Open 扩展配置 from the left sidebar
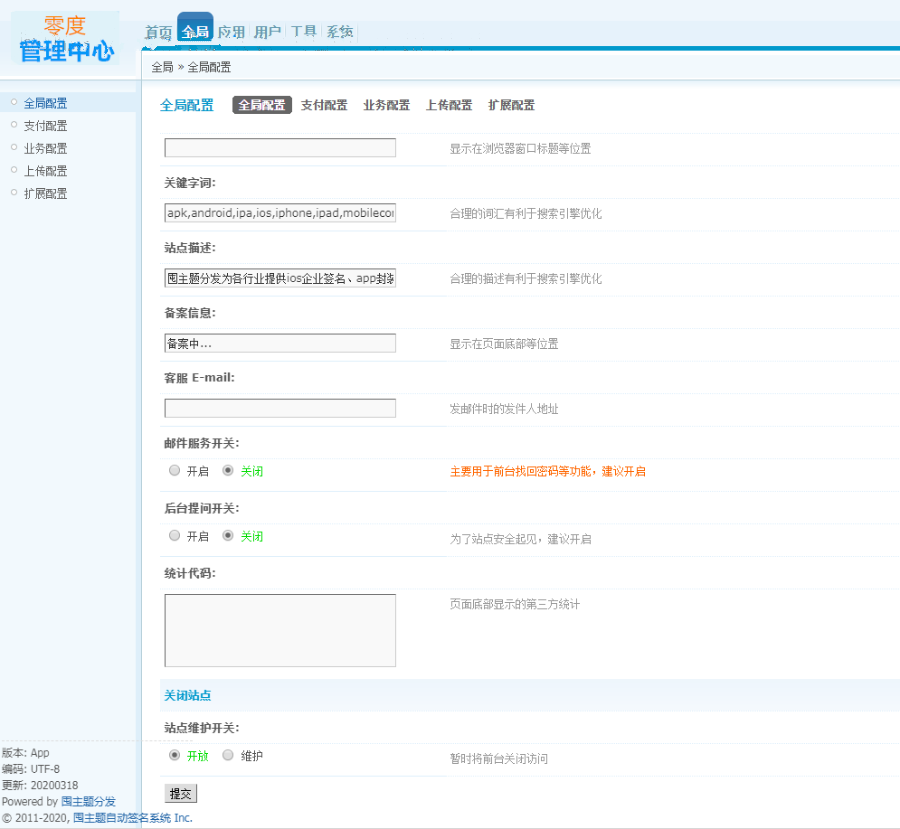Viewport: 900px width, 829px height. 44,193
